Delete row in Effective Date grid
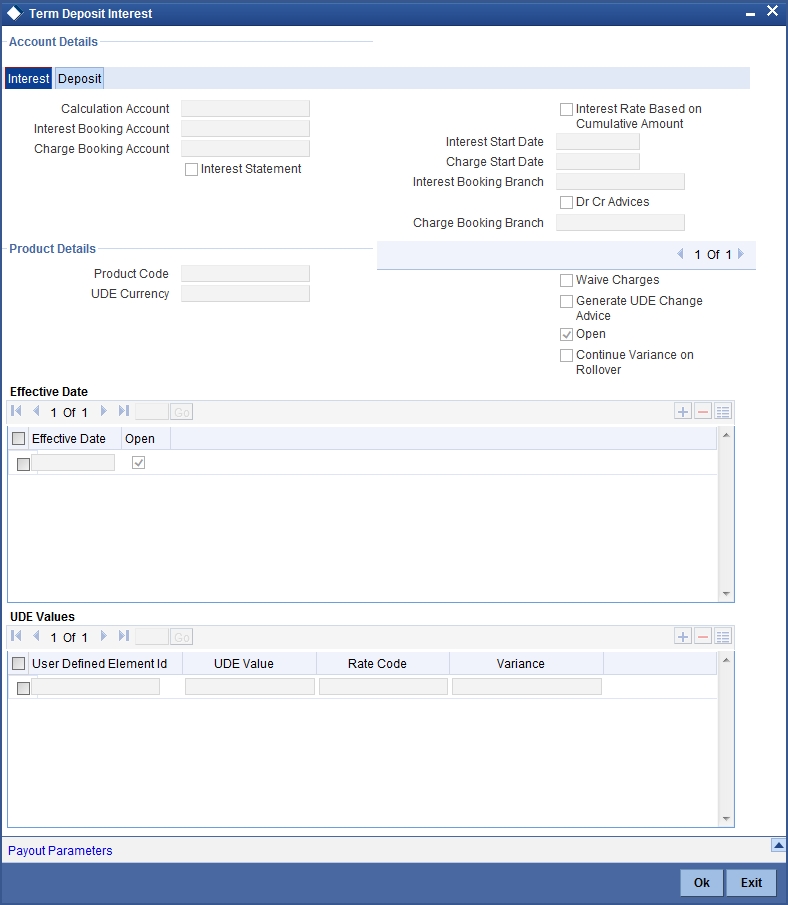 tap(703, 412)
